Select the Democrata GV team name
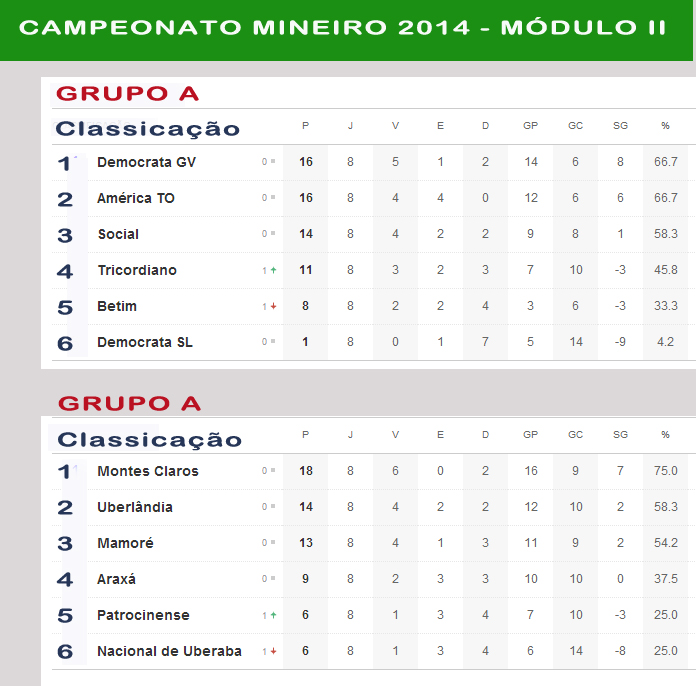The width and height of the screenshot is (696, 686). coord(146,162)
